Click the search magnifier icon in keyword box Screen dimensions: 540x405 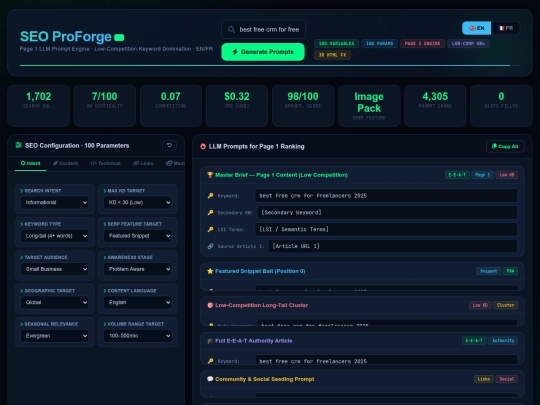231,30
